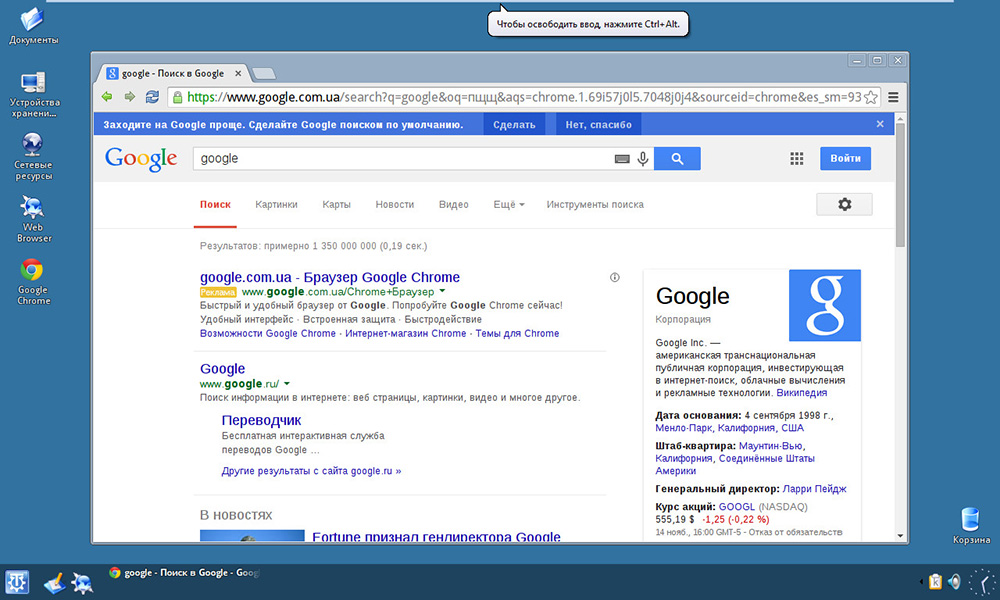Image resolution: width=1000 pixels, height=600 pixels.
Task: Click the blue Google 'g' logo thumbnail
Action: click(x=825, y=305)
